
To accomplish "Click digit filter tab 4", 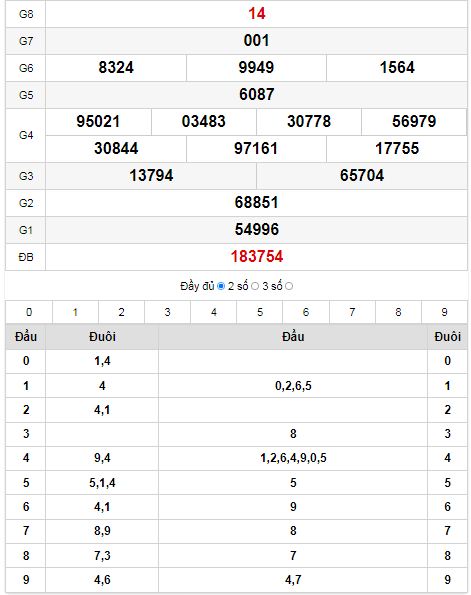I will coord(214,312).
